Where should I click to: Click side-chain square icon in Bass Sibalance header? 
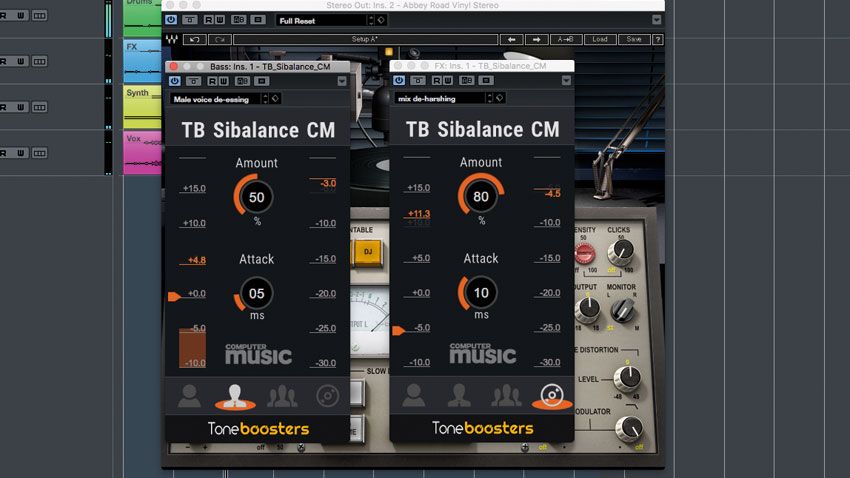coord(262,81)
